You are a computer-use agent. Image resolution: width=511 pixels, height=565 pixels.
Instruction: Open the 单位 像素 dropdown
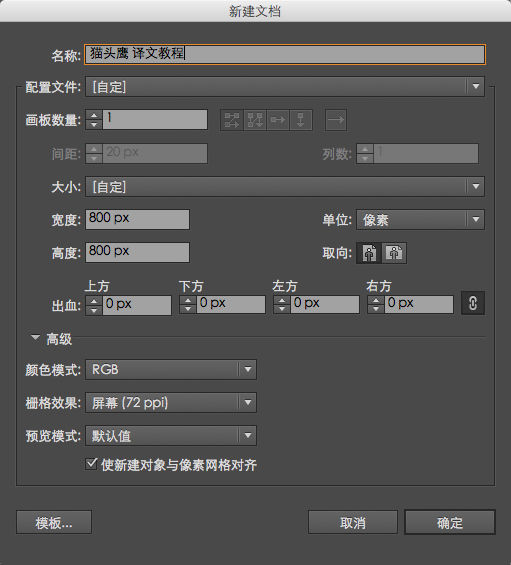tap(420, 219)
